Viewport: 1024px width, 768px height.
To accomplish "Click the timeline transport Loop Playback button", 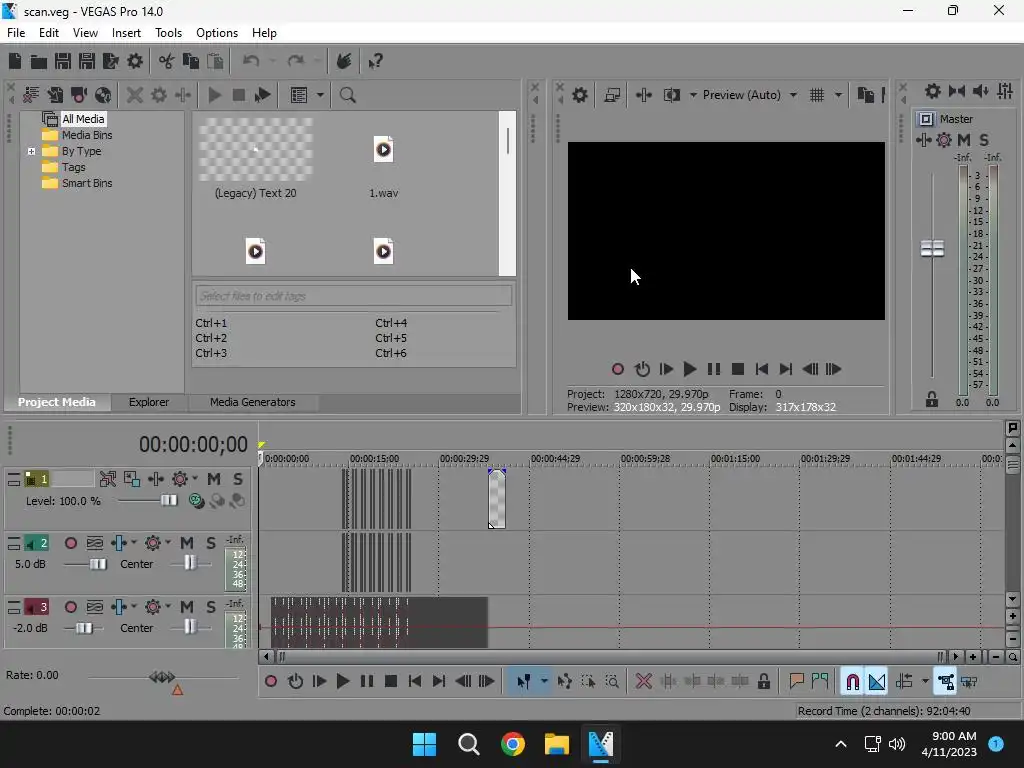I will point(295,682).
